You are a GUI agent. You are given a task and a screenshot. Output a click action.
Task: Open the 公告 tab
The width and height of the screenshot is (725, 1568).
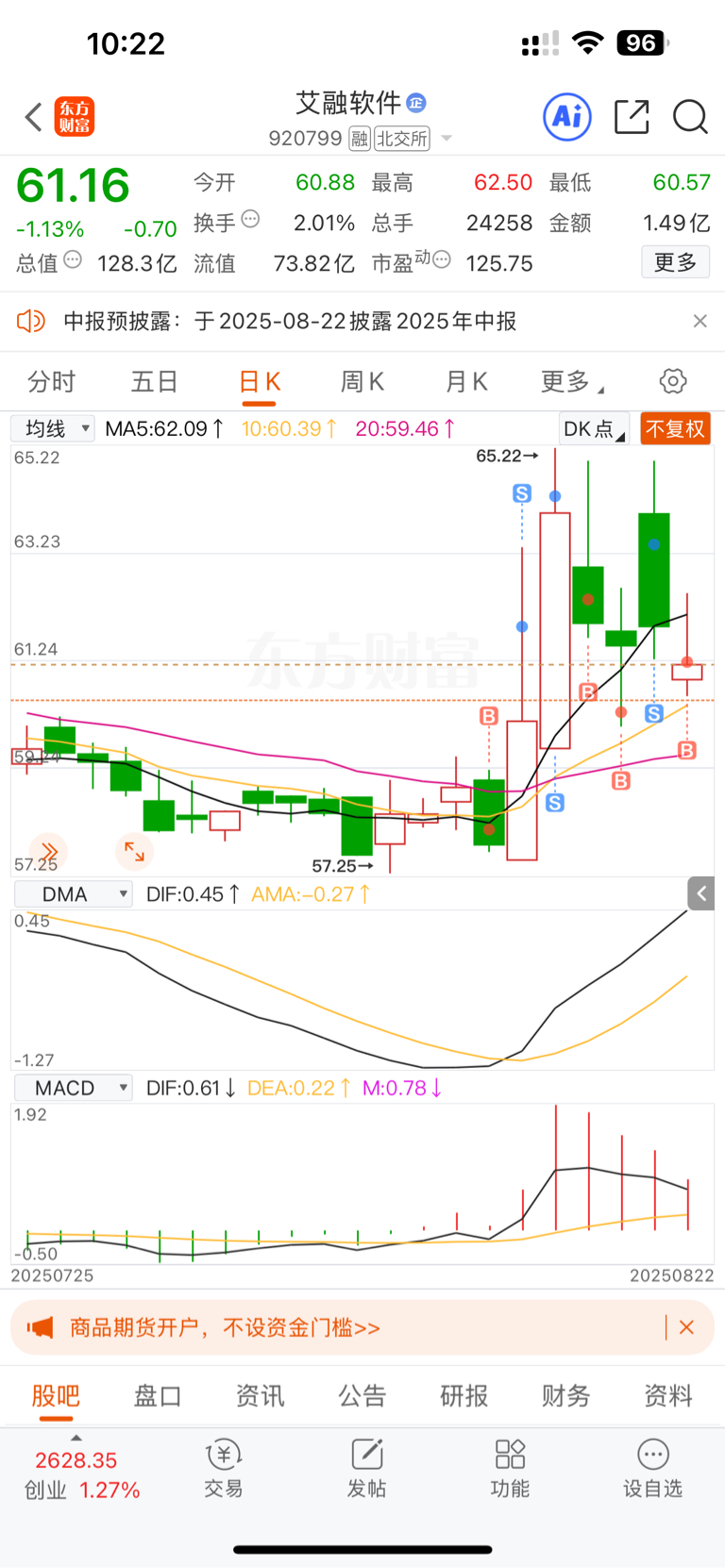362,1395
